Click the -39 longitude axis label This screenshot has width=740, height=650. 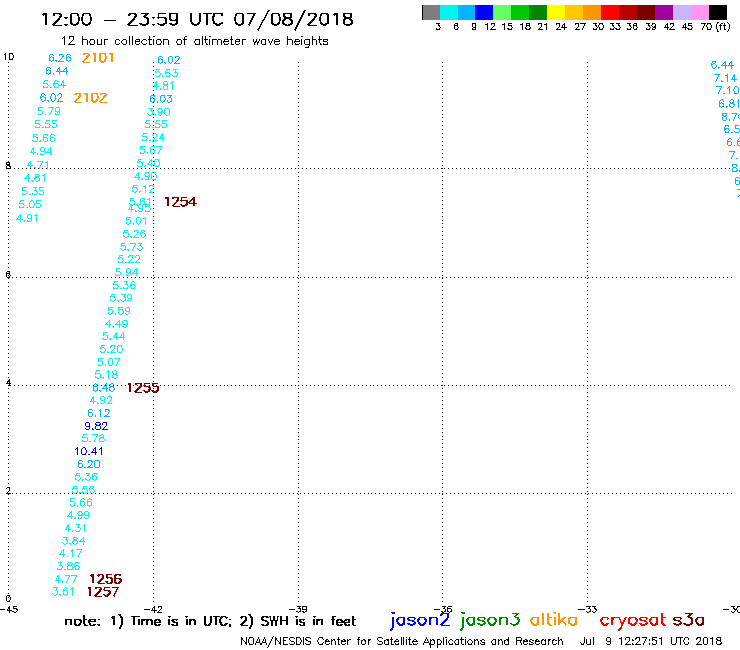298,609
